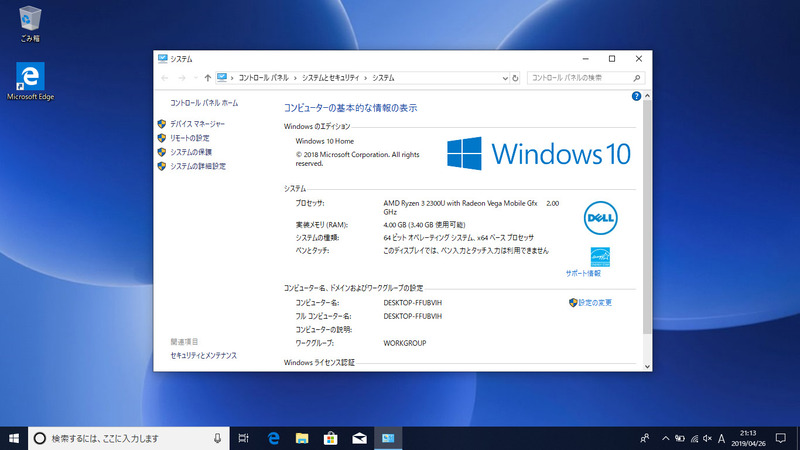Click the vertical scrollbar thumb
The height and width of the screenshot is (450, 800).
tap(647, 217)
